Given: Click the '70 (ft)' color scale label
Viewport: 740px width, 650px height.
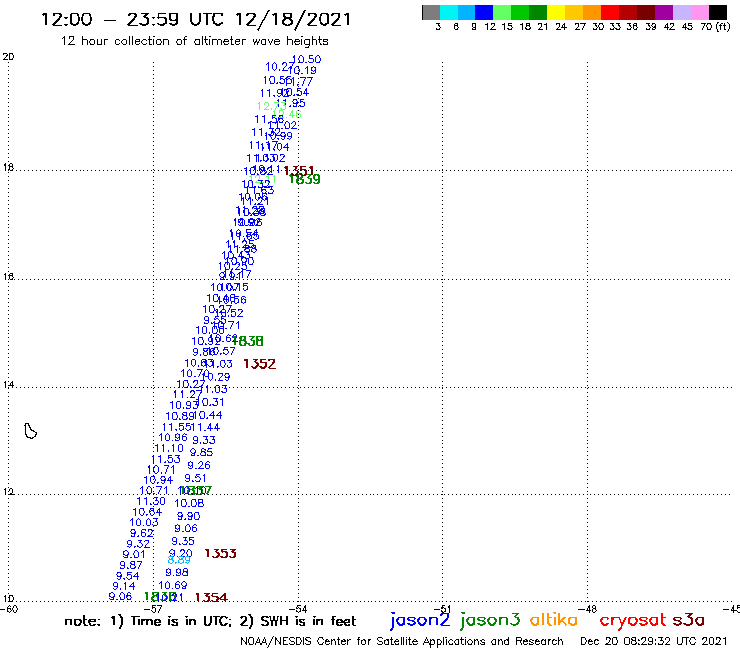Looking at the screenshot, I should pos(715,26).
